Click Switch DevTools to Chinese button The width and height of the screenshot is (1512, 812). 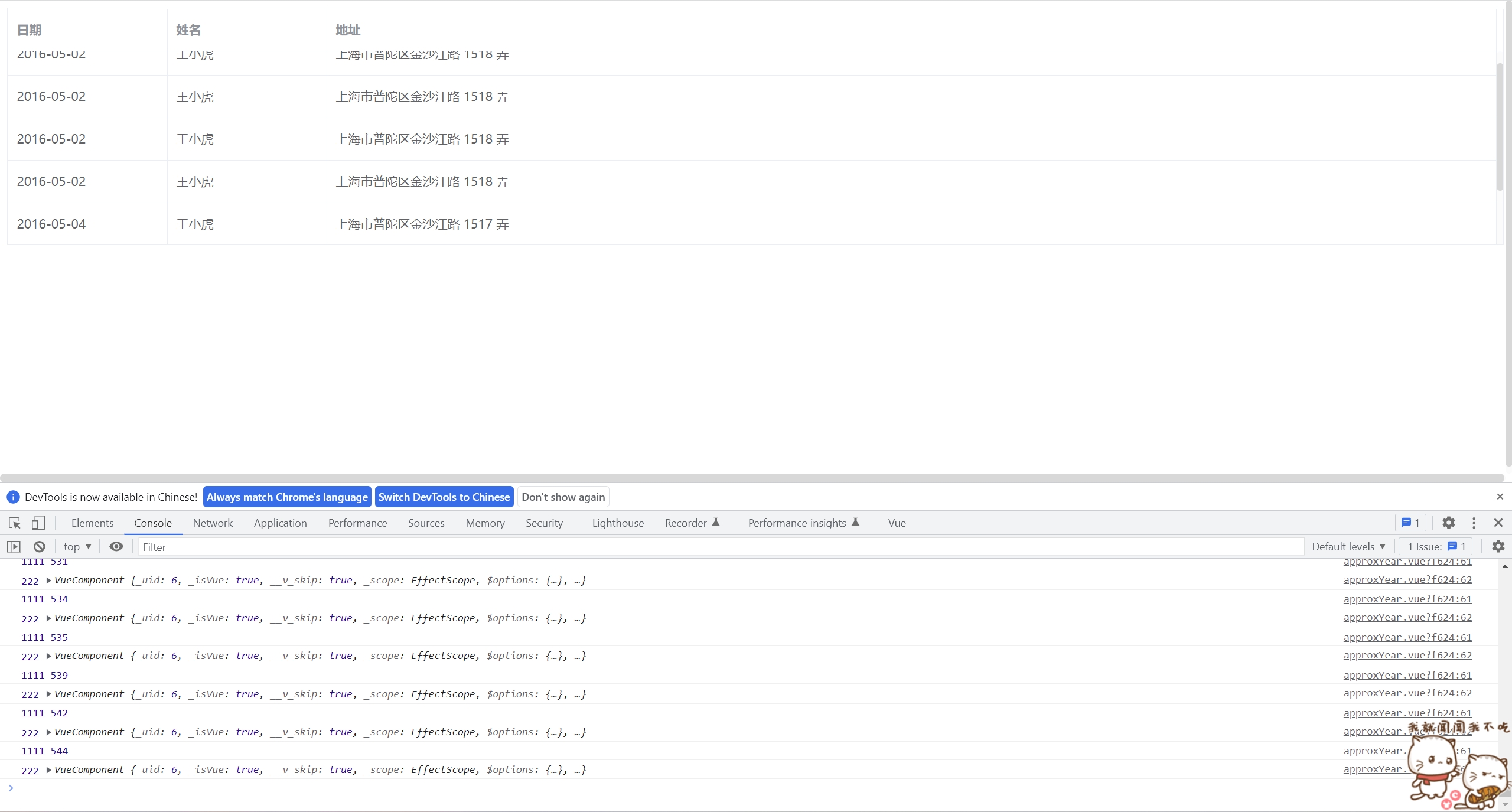(x=444, y=496)
